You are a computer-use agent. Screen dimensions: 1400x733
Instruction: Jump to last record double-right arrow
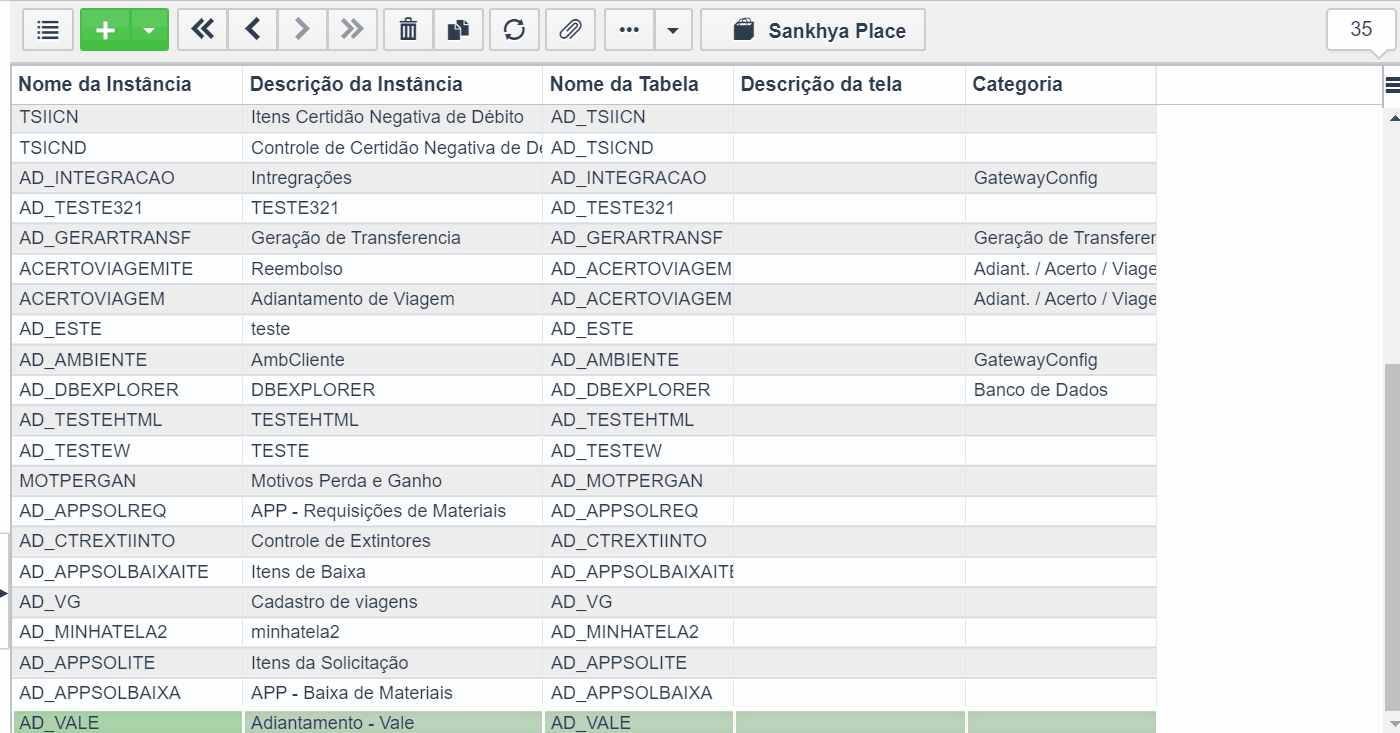(352, 30)
